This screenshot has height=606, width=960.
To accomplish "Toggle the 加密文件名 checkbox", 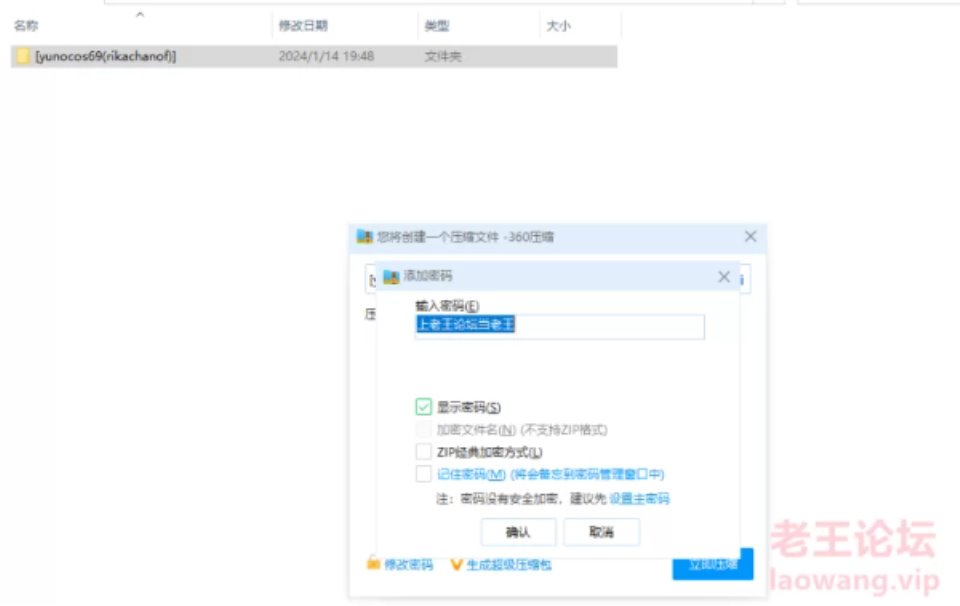I will click(x=423, y=430).
